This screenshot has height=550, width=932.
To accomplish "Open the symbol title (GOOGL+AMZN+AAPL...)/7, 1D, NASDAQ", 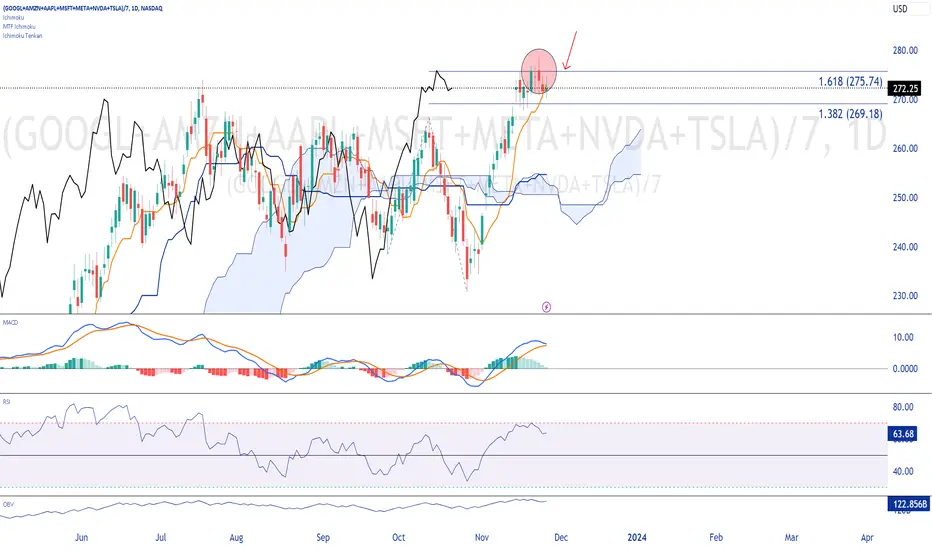I will click(x=83, y=8).
